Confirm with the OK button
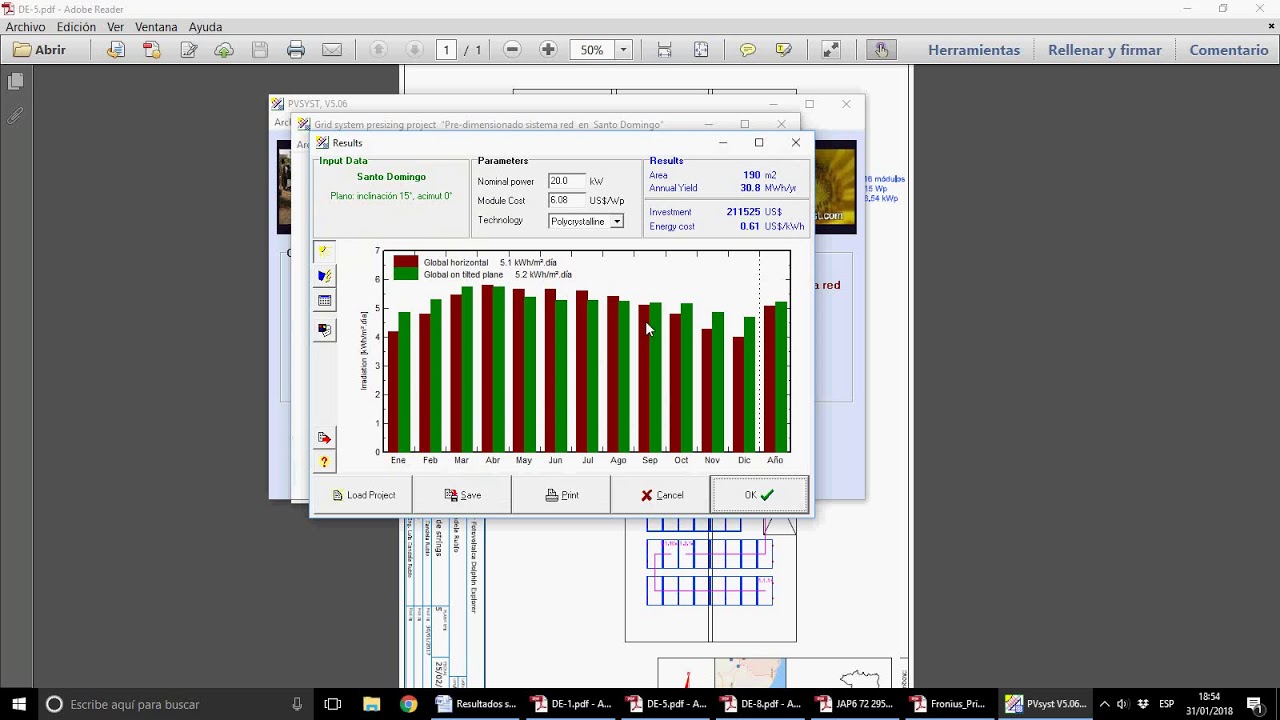Image resolution: width=1280 pixels, height=720 pixels. [759, 495]
